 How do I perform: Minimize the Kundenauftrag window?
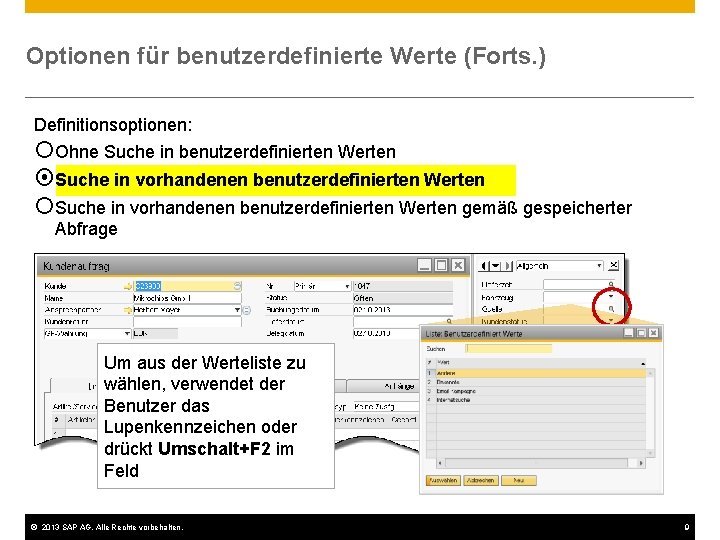click(x=424, y=265)
